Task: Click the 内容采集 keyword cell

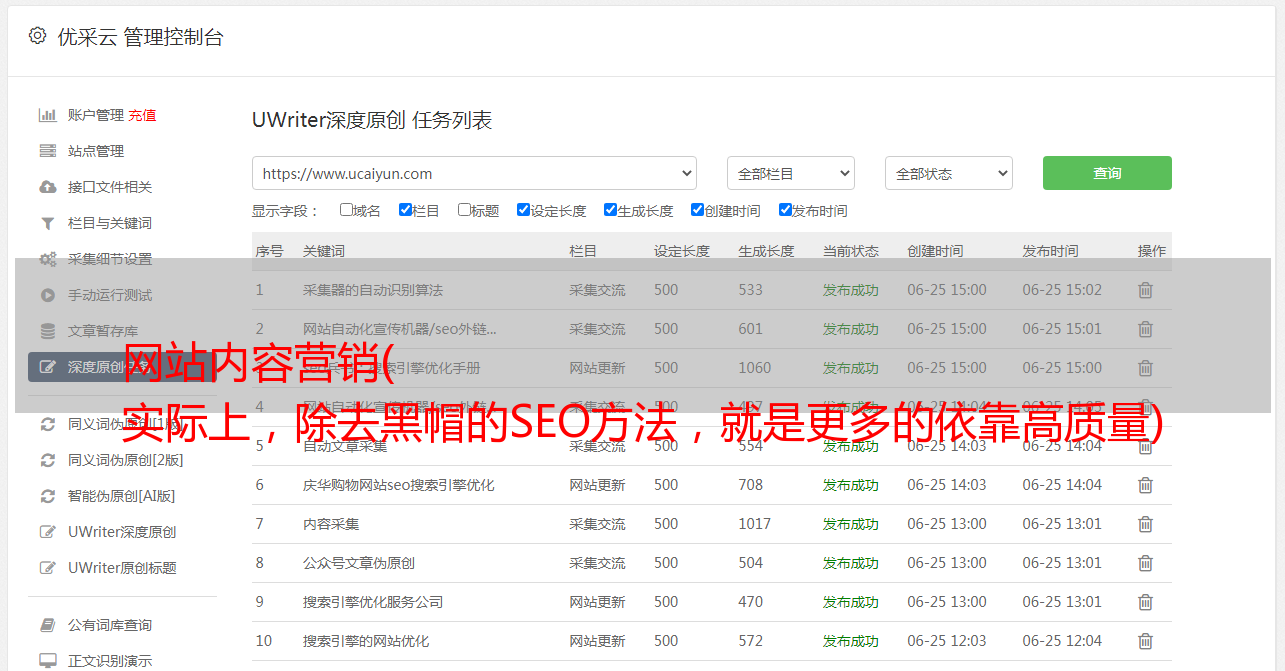Action: click(331, 524)
